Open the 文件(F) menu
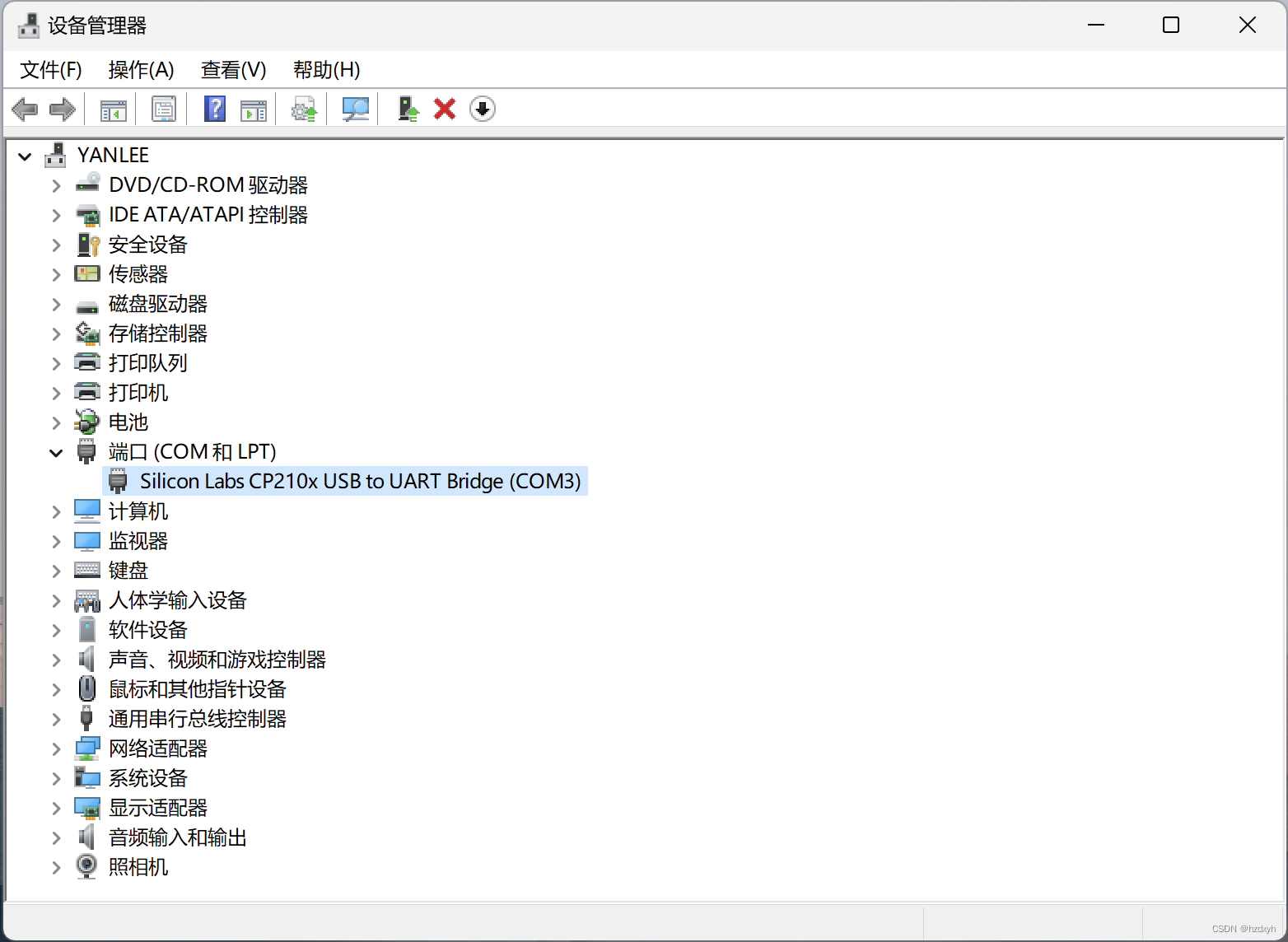Image resolution: width=1288 pixels, height=942 pixels. click(x=51, y=70)
